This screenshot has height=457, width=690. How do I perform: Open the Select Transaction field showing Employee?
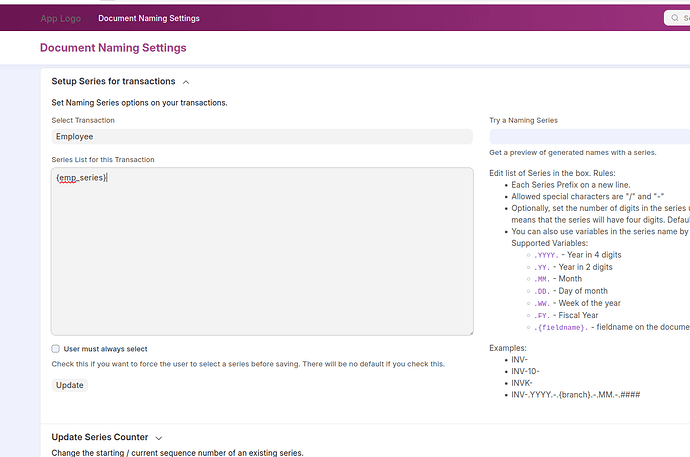262,136
